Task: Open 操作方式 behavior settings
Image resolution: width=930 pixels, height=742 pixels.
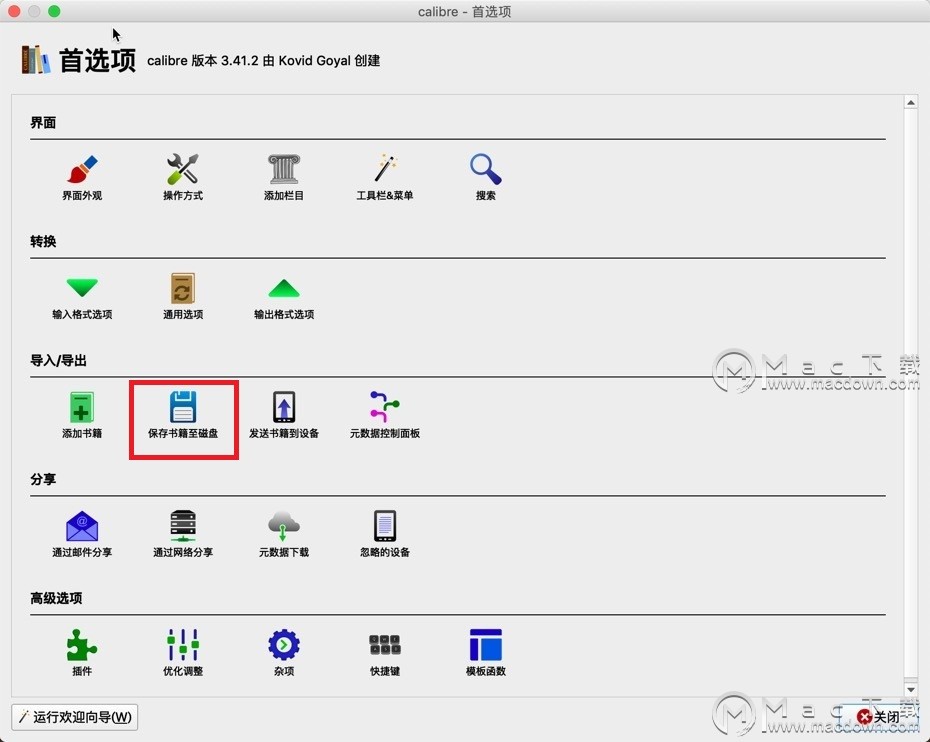Action: pyautogui.click(x=183, y=170)
